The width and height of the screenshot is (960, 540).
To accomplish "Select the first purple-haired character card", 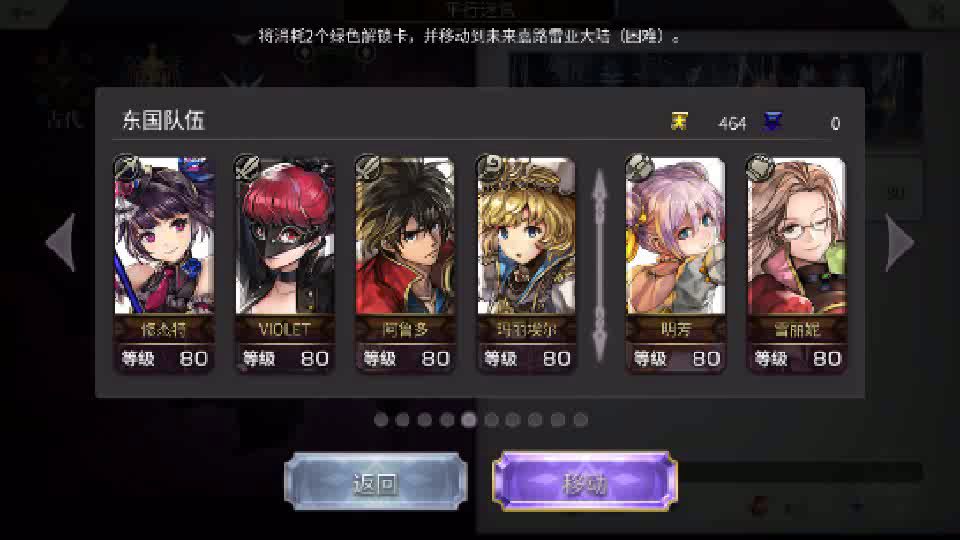I will [164, 263].
